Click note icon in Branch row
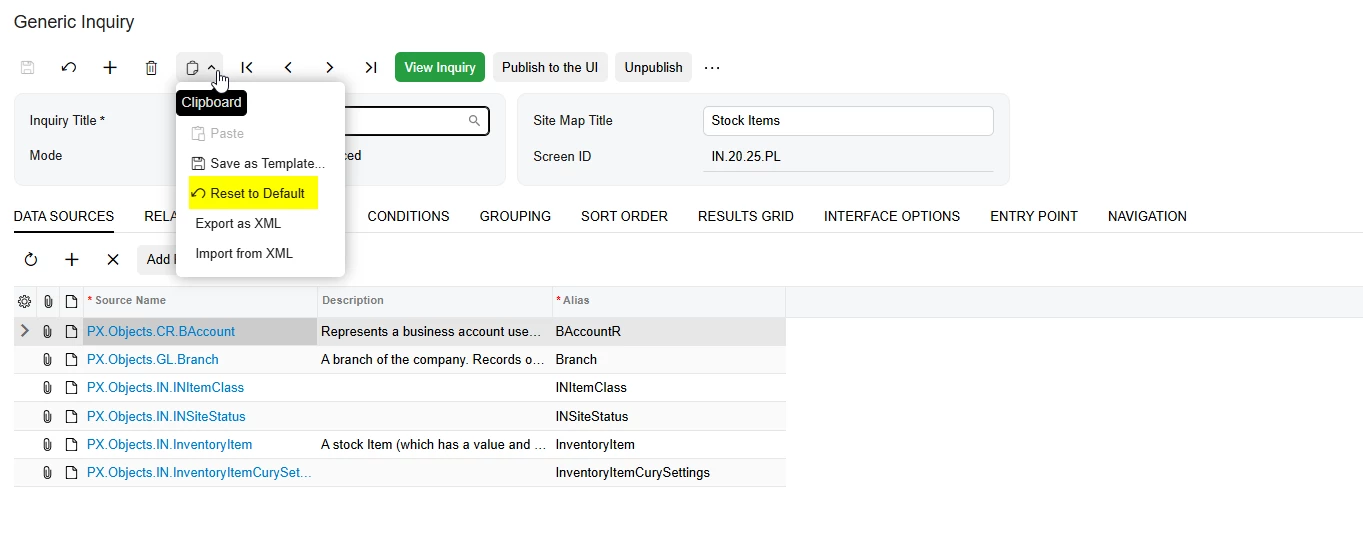 pos(71,359)
